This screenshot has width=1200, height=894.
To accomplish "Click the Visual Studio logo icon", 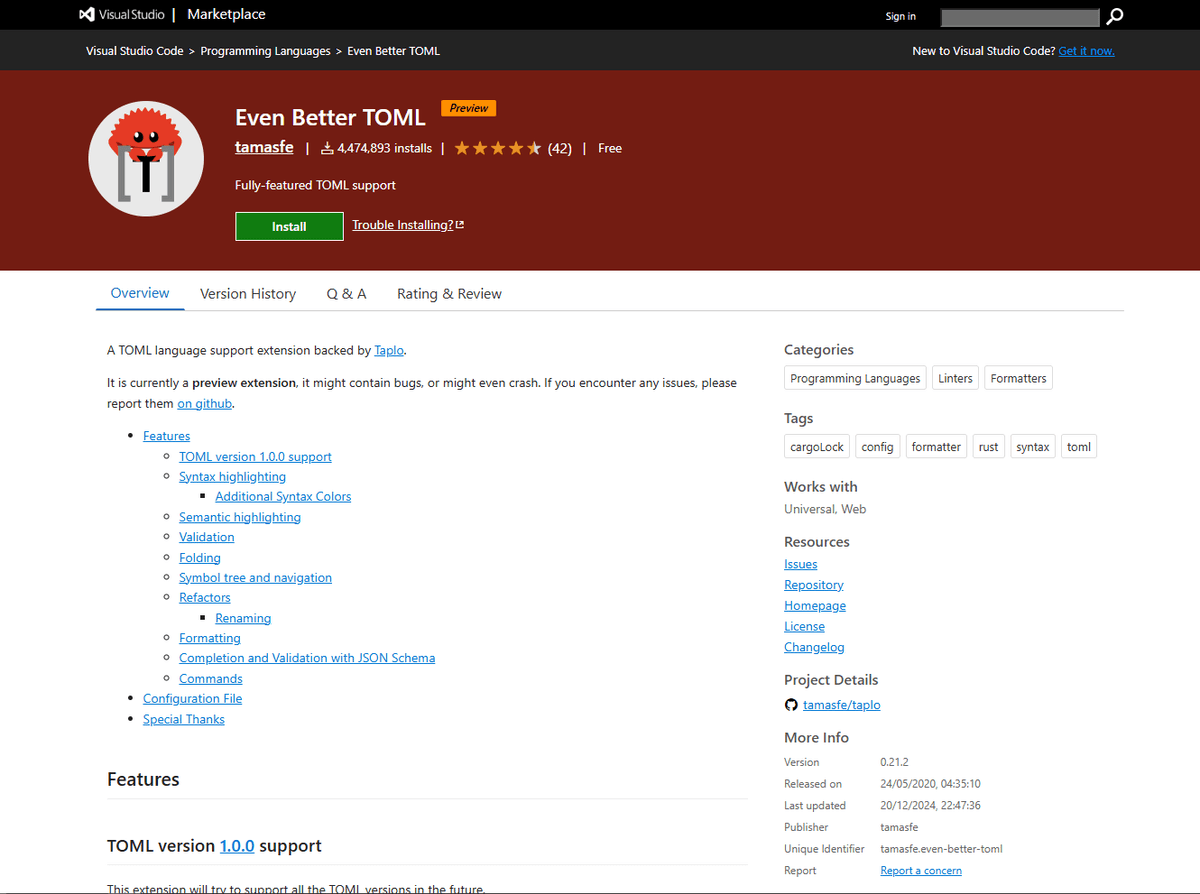I will coord(87,15).
